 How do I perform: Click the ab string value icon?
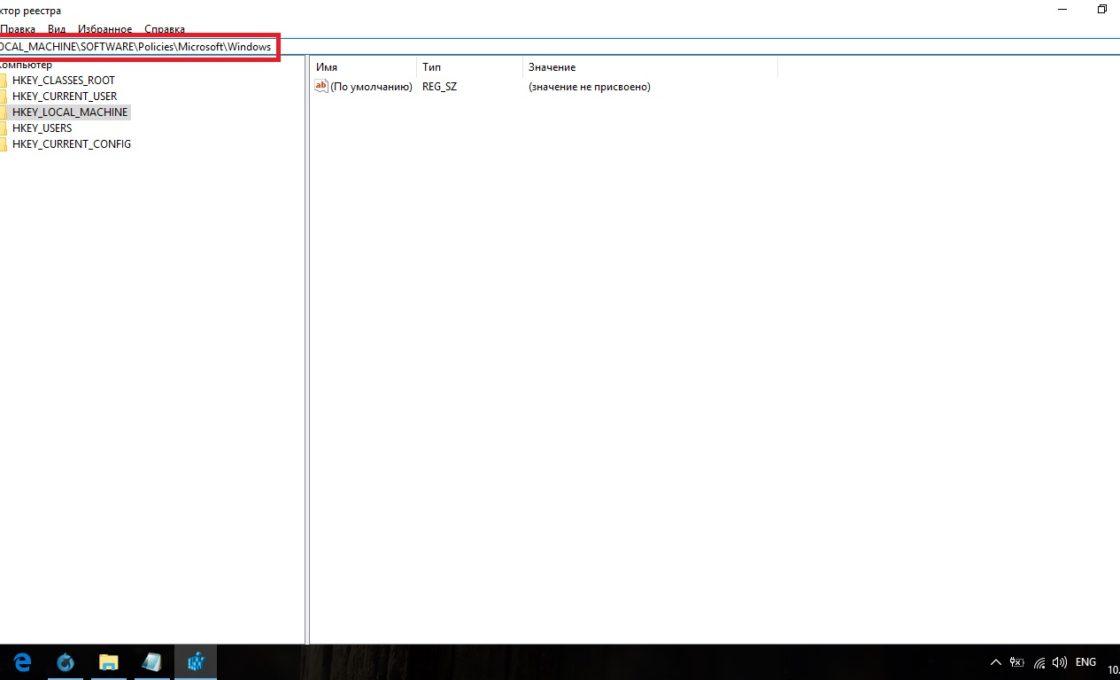[x=321, y=86]
